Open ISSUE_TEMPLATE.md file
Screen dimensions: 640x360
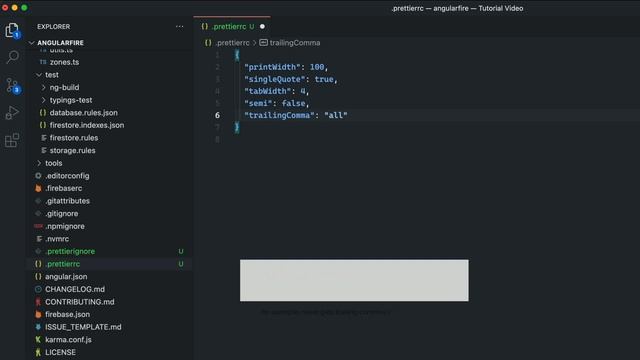click(83, 327)
